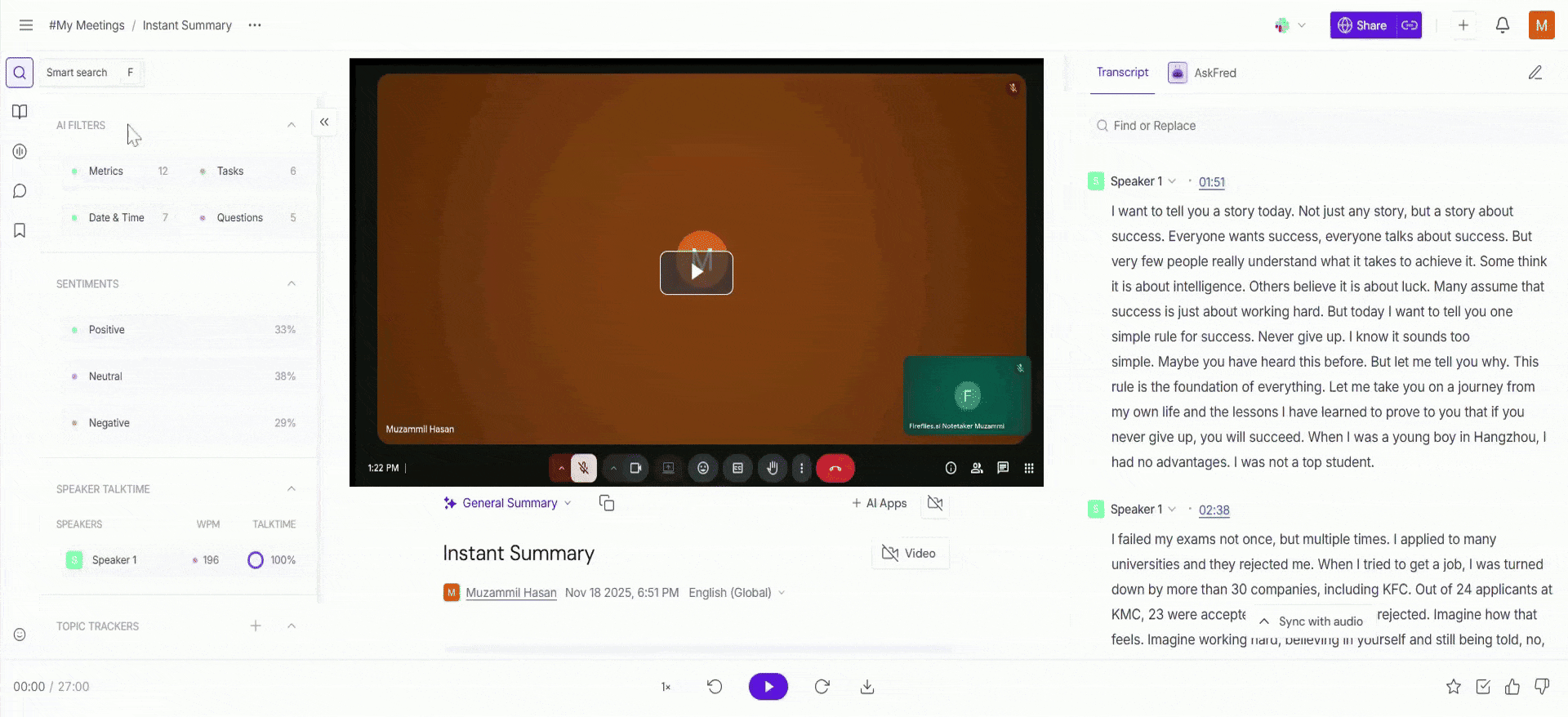Screen dimensions: 1568x717
Task: Give thumbs down feedback
Action: [x=1542, y=687]
